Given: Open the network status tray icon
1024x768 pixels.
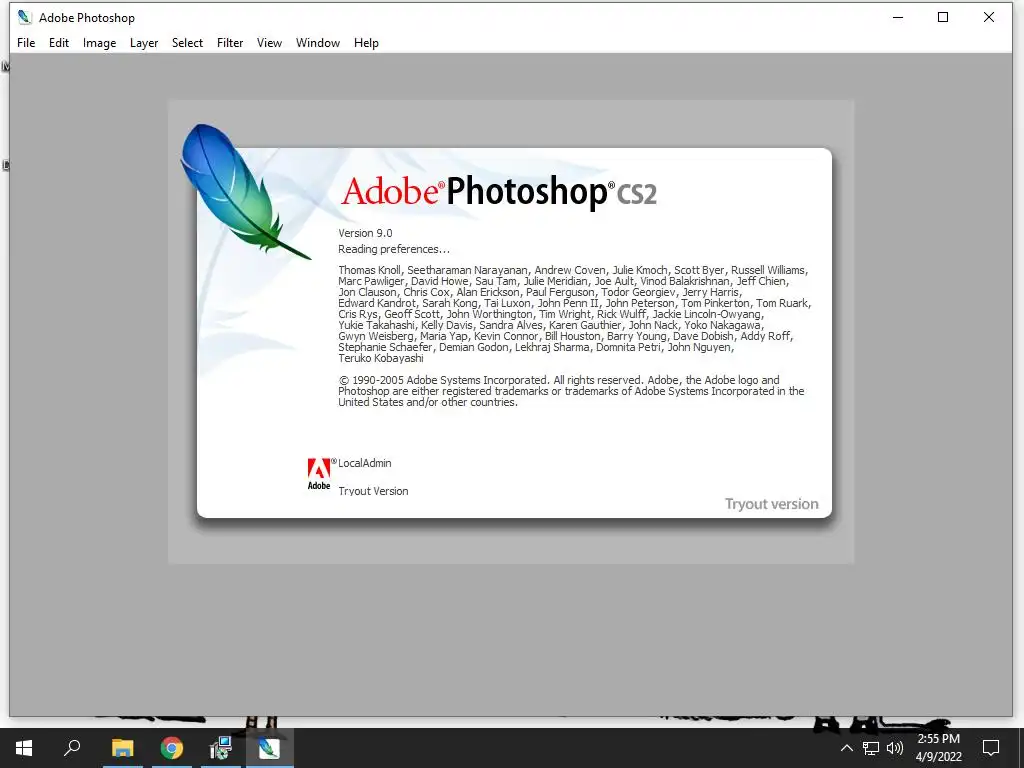Looking at the screenshot, I should coord(871,748).
